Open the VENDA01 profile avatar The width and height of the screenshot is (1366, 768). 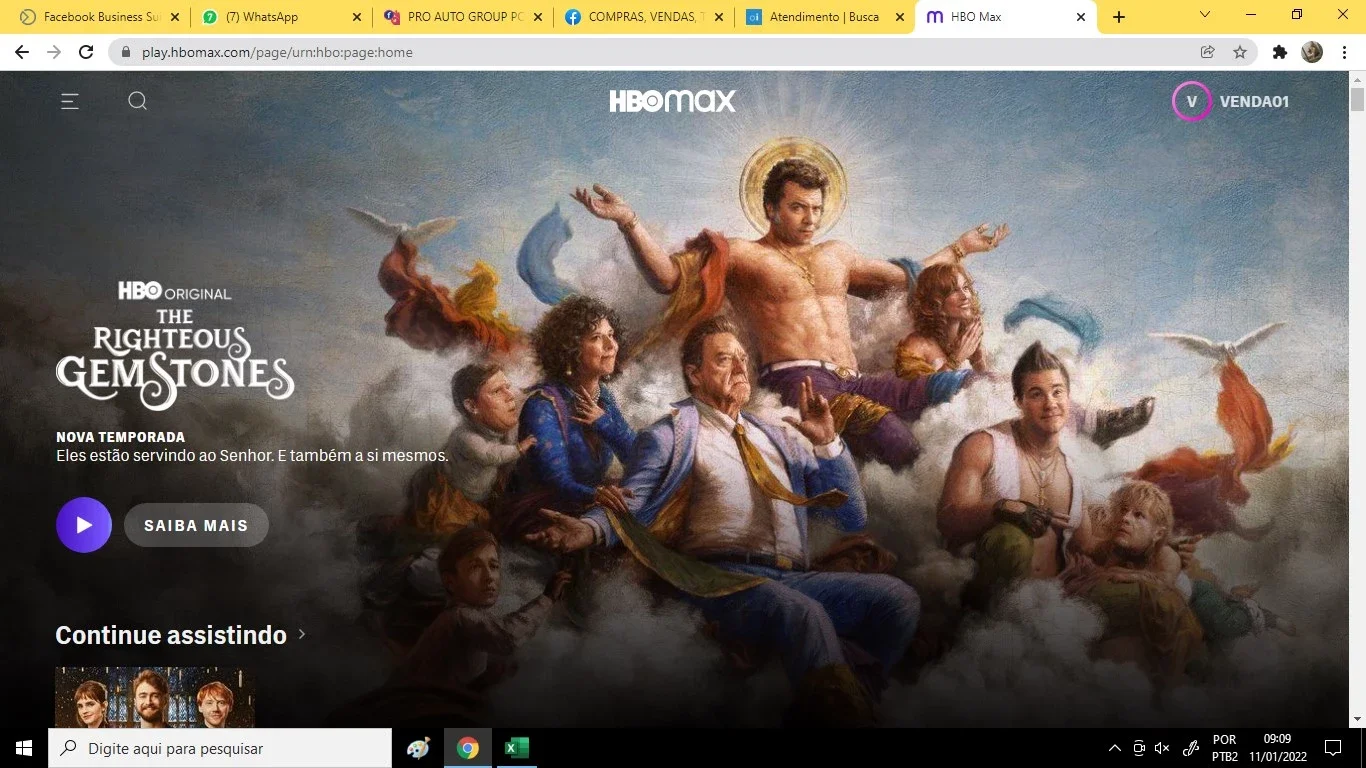(x=1192, y=101)
